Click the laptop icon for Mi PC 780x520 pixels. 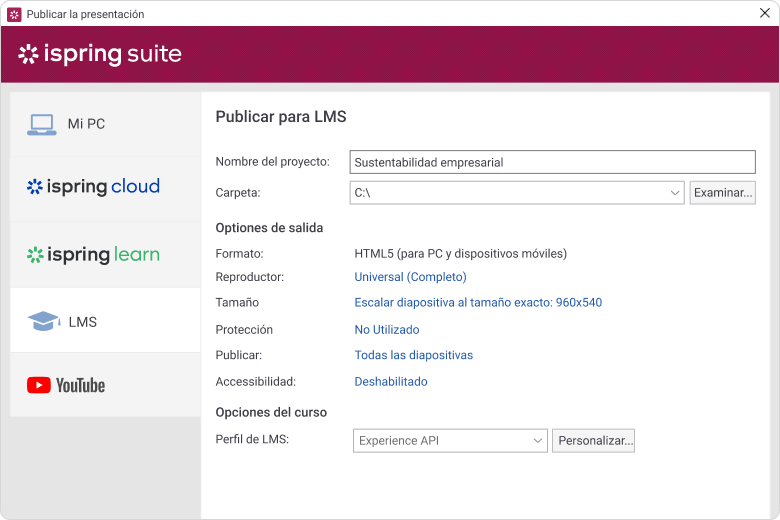41,124
